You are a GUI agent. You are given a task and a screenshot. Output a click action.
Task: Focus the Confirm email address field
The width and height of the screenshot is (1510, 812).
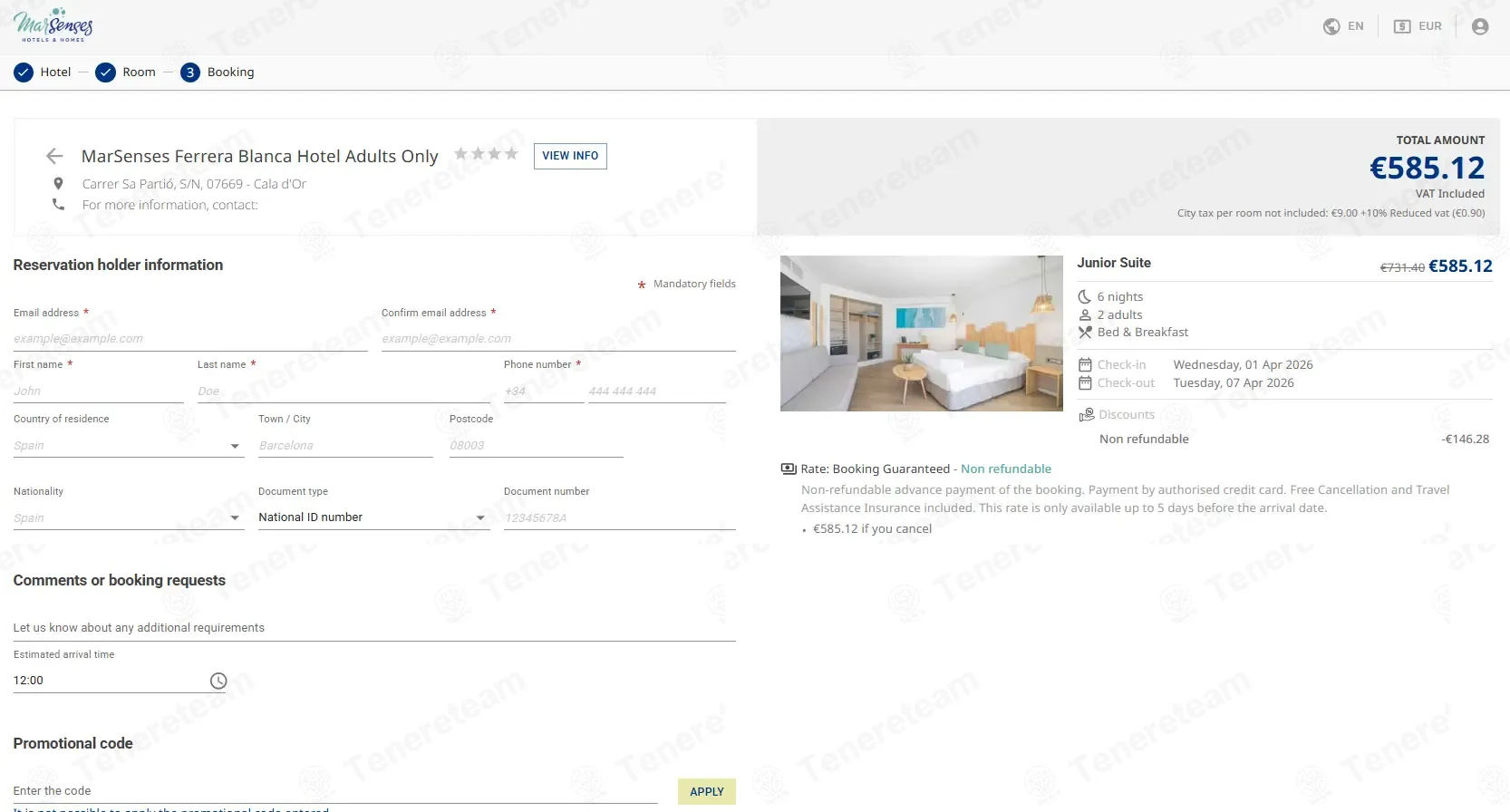558,339
